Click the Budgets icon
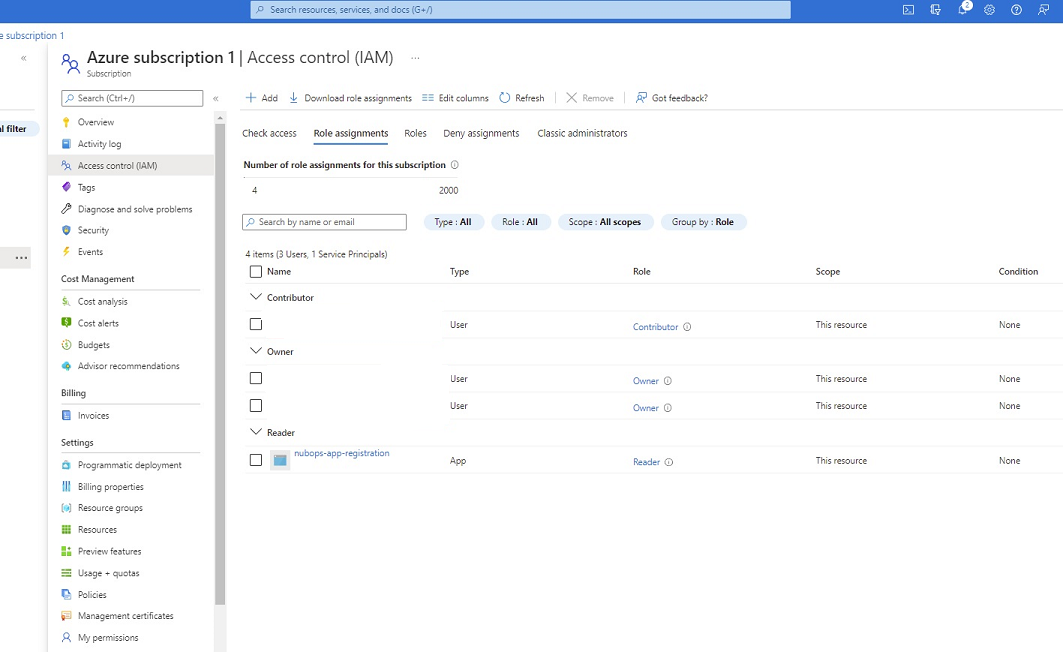The height and width of the screenshot is (652, 1063). point(66,345)
